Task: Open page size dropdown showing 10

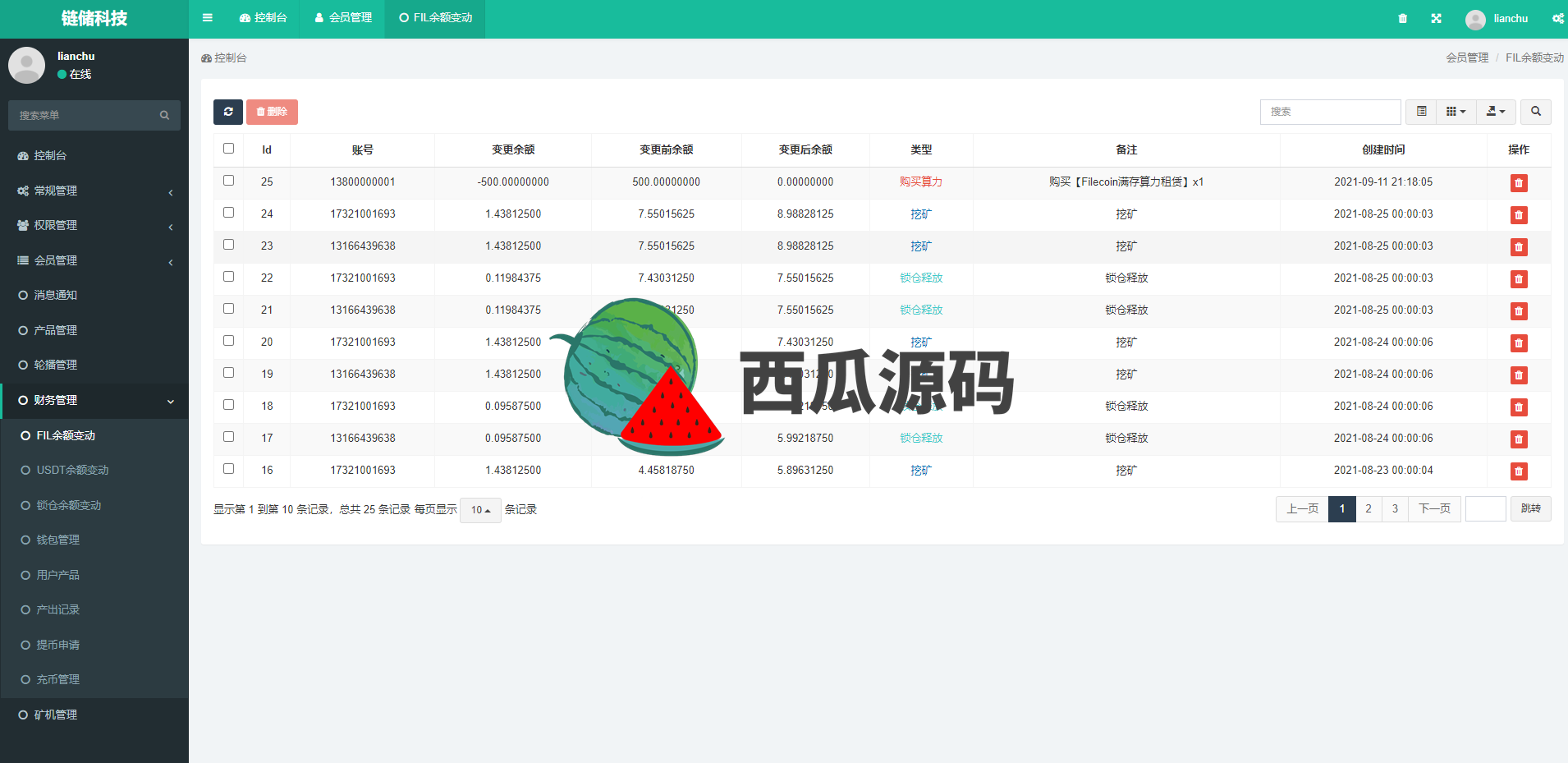Action: point(480,510)
